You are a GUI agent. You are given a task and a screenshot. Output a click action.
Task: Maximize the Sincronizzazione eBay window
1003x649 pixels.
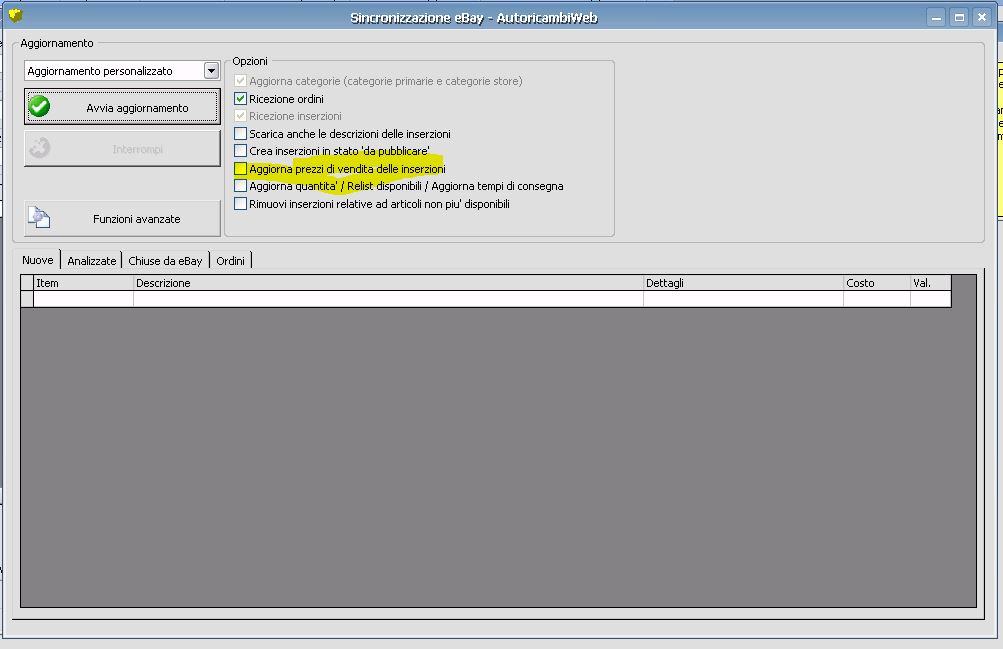[x=959, y=17]
